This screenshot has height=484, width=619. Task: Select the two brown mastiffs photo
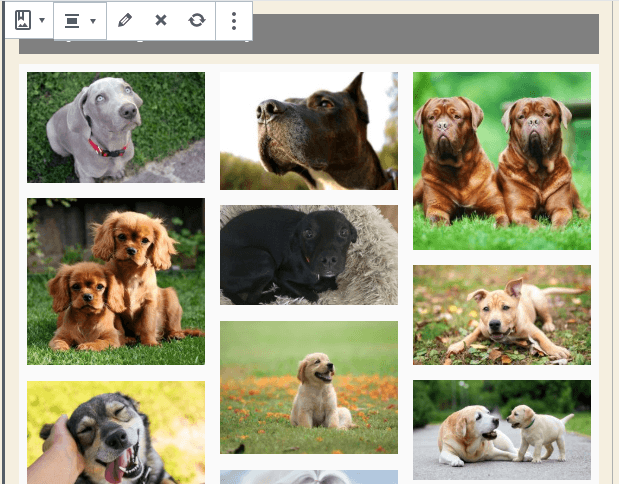coord(502,161)
